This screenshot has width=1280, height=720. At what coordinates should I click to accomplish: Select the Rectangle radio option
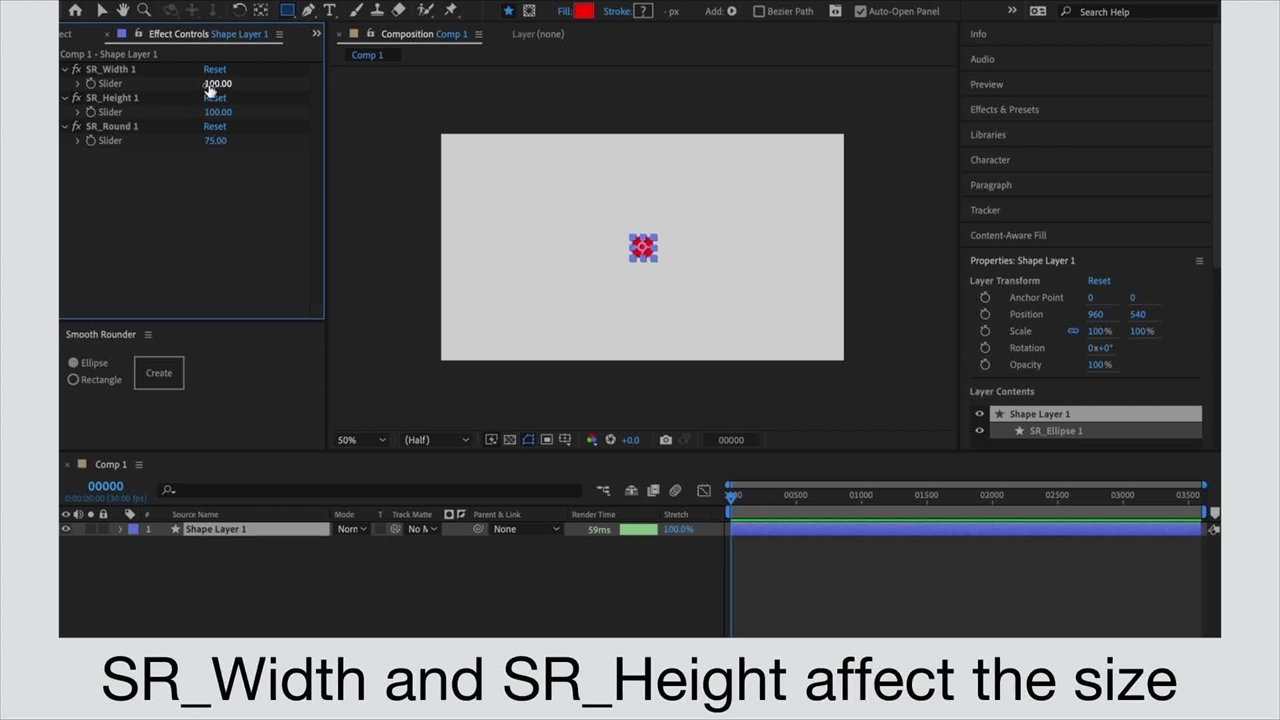(74, 380)
